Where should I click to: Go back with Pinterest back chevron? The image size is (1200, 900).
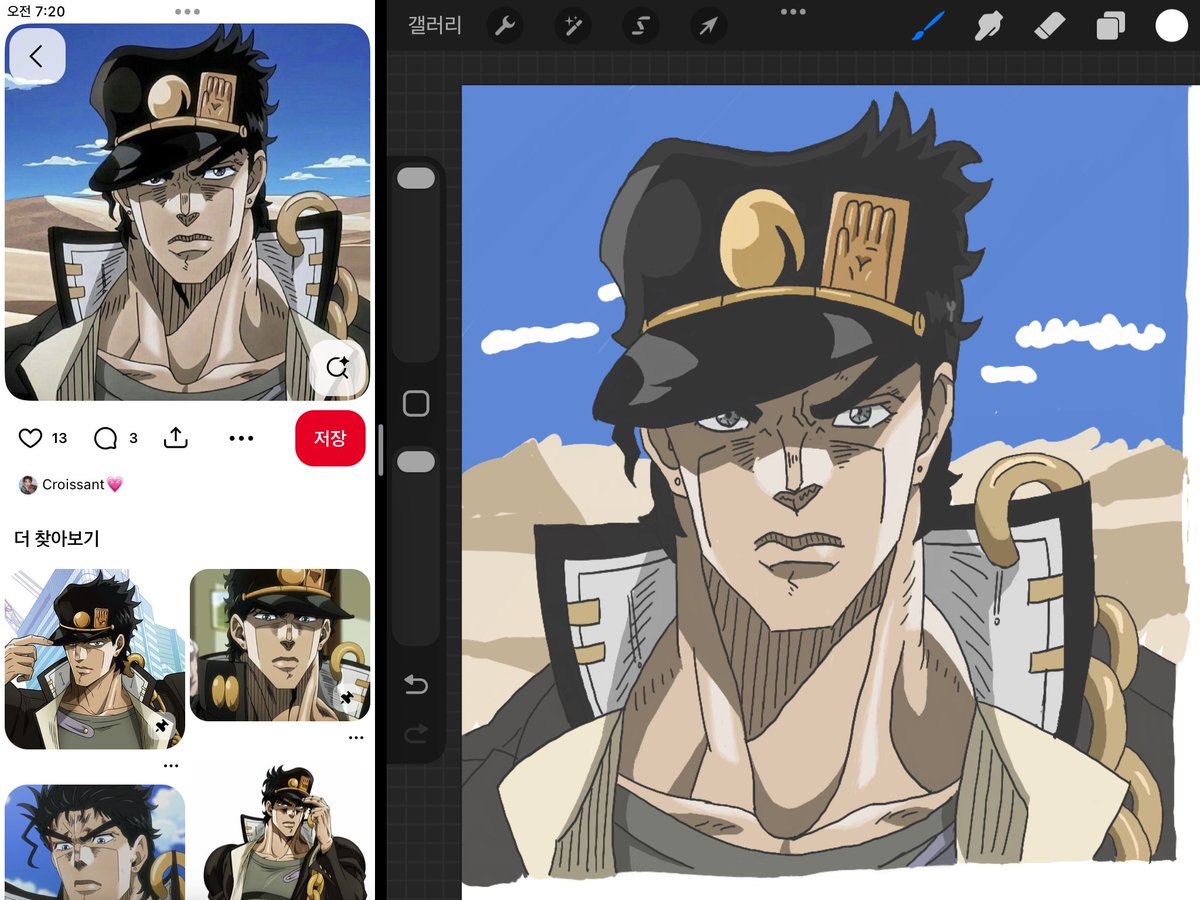37,56
